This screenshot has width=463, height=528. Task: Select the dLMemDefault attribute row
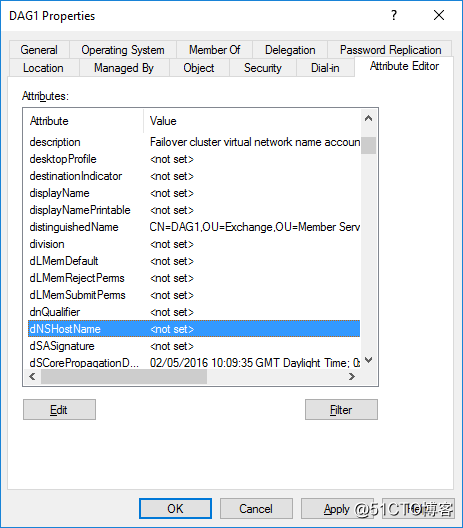[194, 261]
